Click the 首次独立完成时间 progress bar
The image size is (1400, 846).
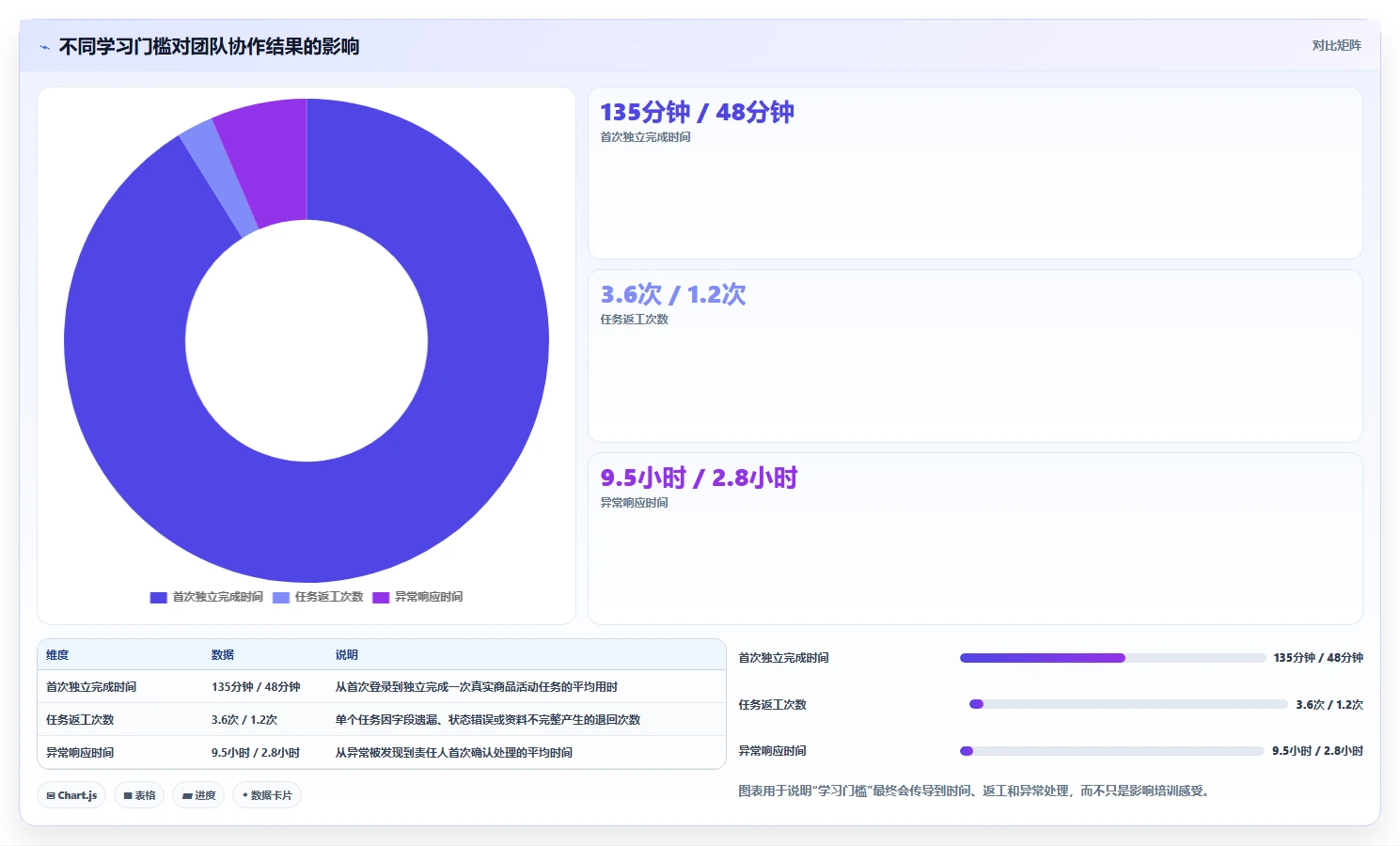[x=1112, y=658]
